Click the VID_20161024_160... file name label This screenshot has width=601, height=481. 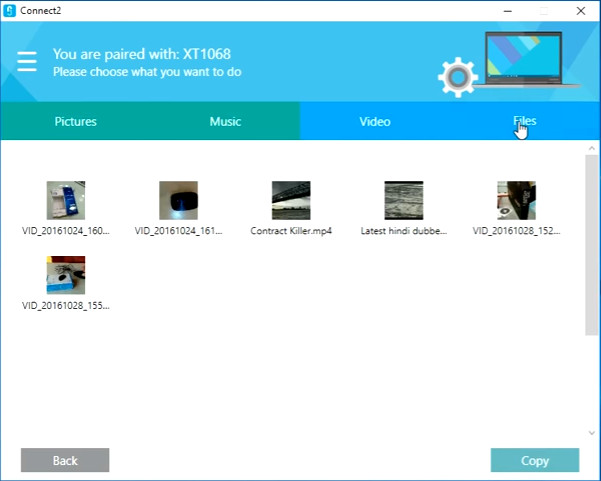click(x=66, y=231)
